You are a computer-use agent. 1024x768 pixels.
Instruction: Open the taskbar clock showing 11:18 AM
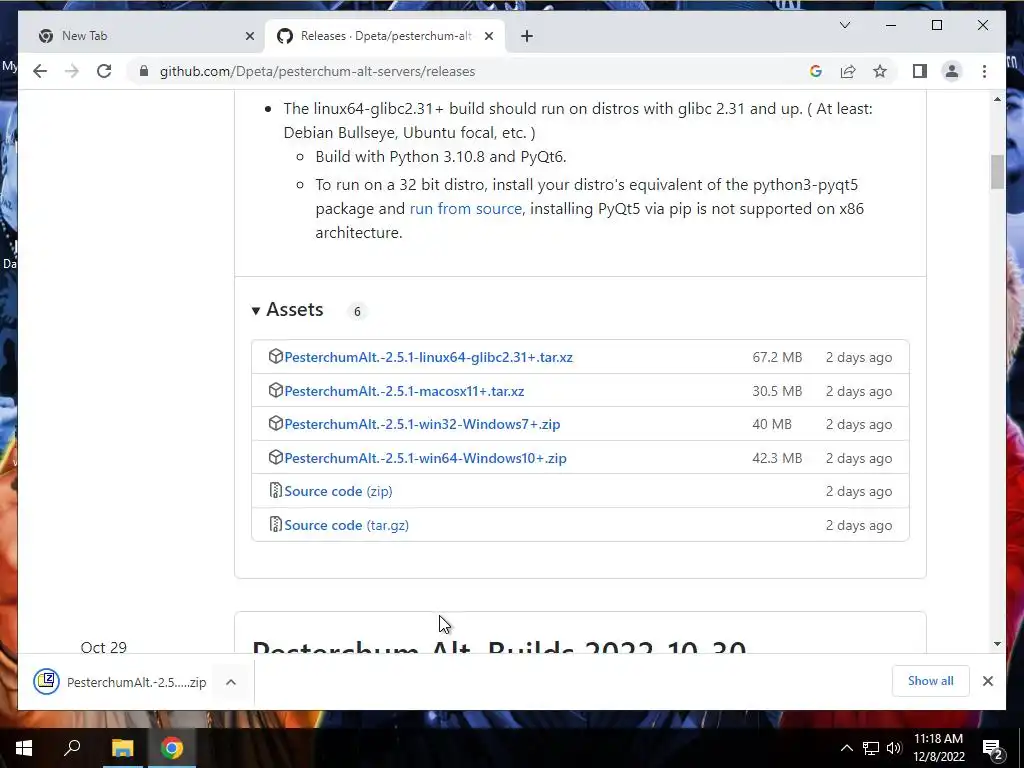pos(938,748)
